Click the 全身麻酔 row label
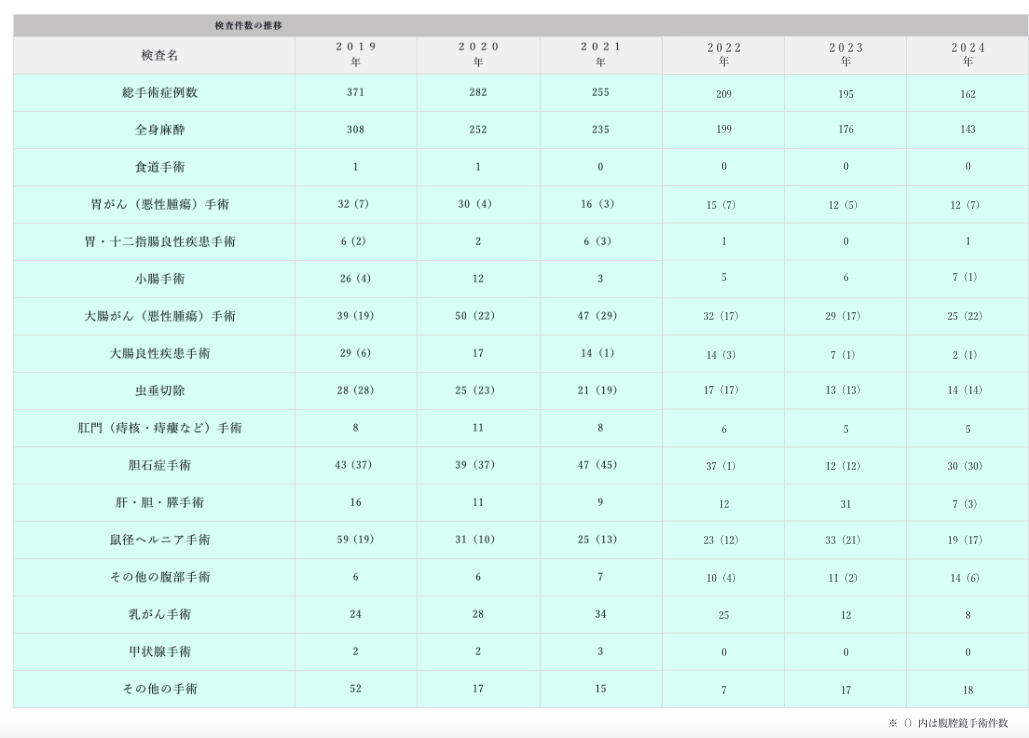Viewport: 1029px width, 738px height. 159,130
